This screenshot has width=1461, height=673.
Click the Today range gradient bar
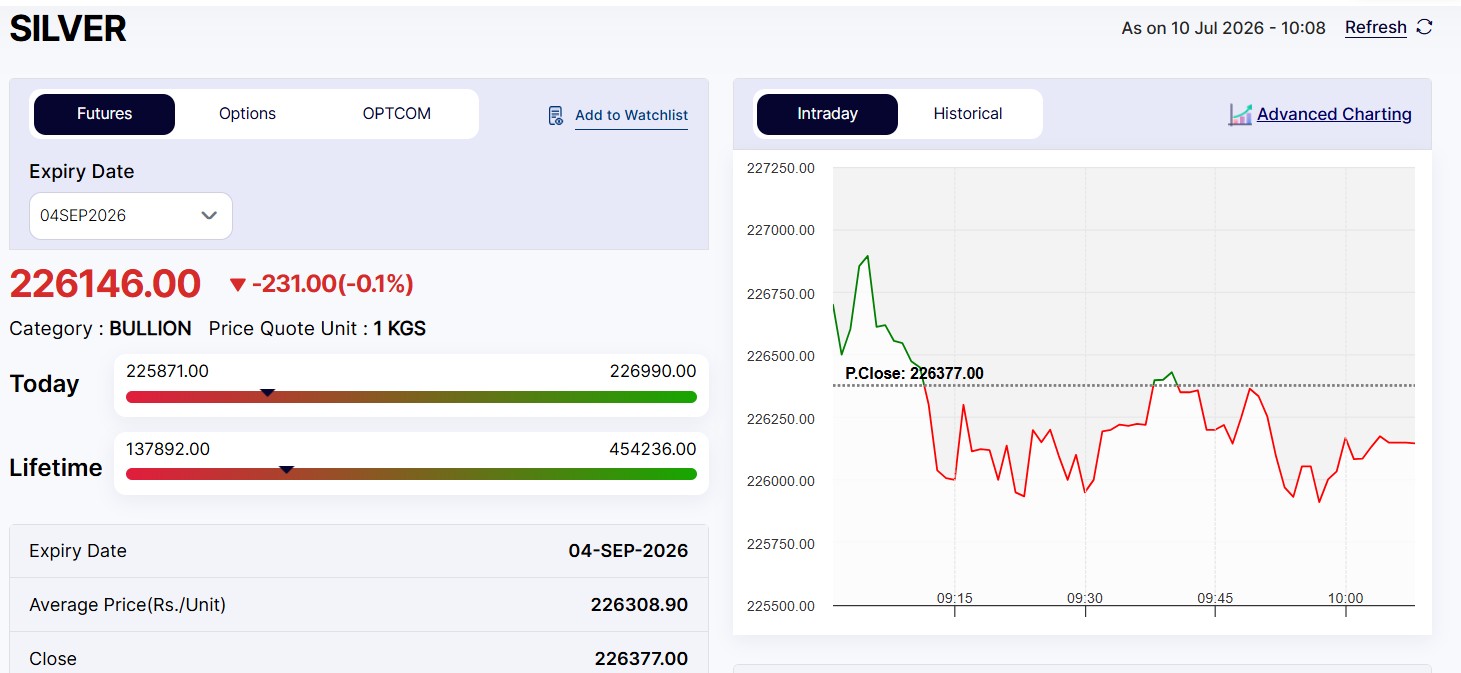[411, 397]
